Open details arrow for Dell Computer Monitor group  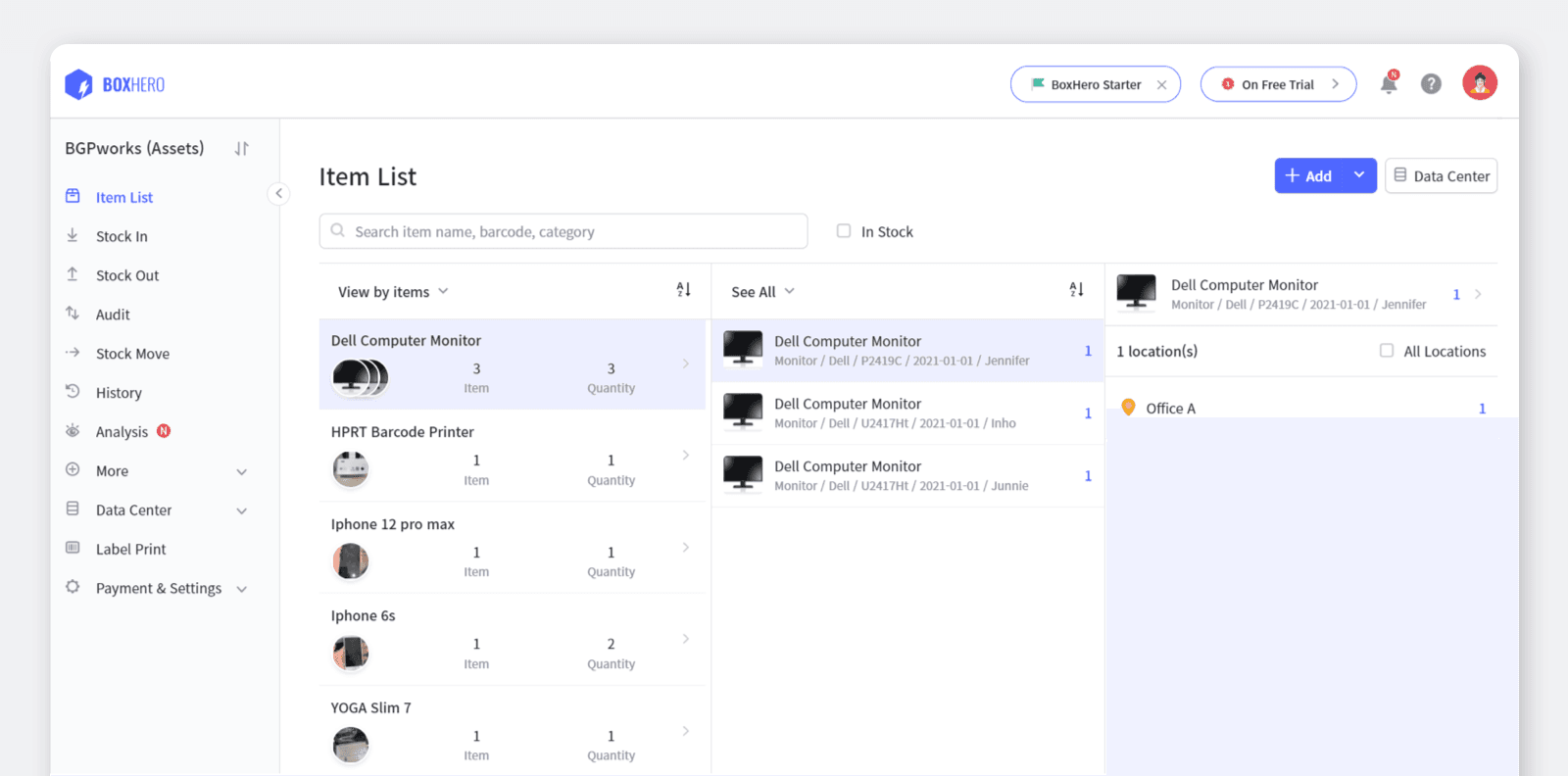[x=686, y=364]
